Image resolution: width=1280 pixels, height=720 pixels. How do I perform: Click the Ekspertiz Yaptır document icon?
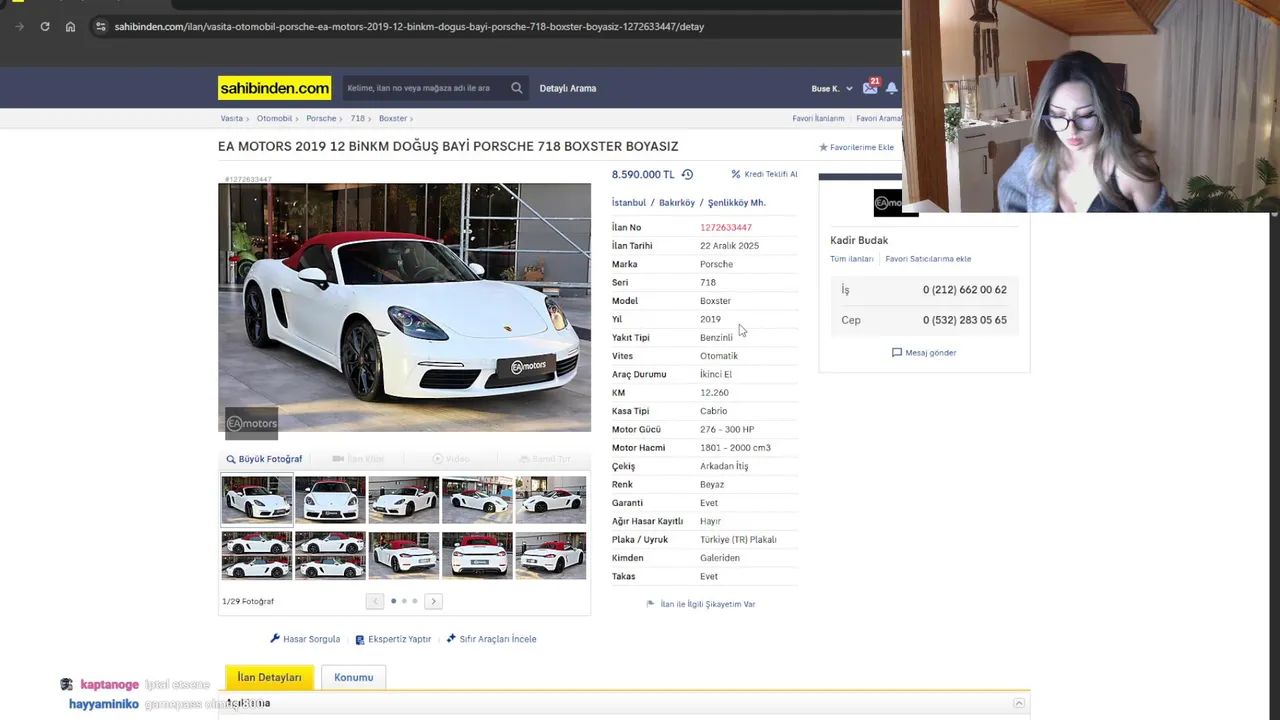360,639
